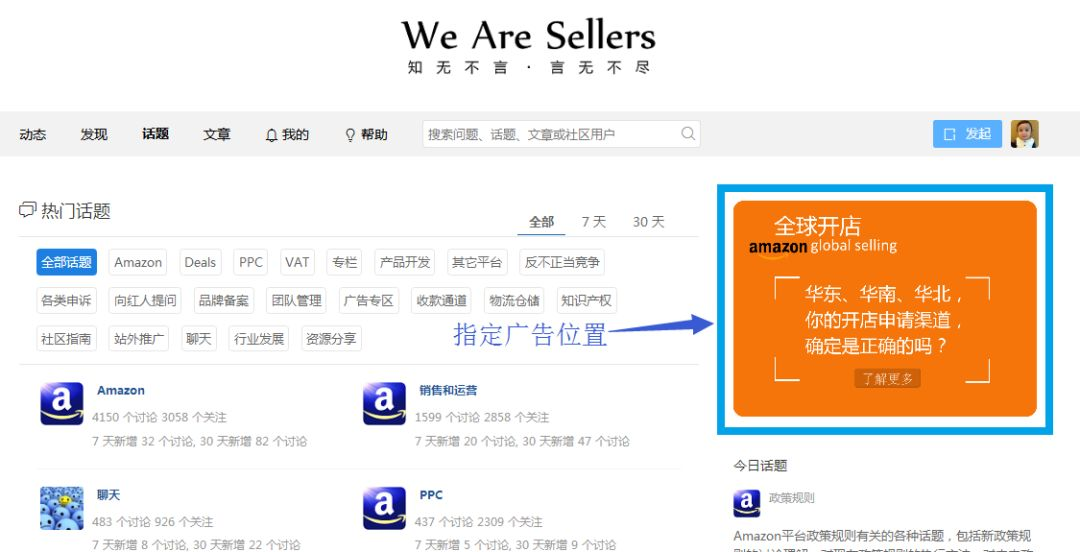Click 了解更多 on the orange ad

(888, 378)
